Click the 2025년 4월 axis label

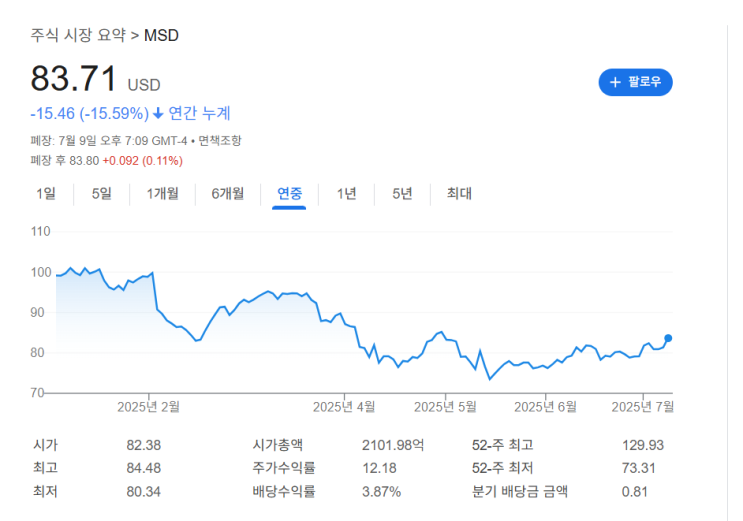344,407
